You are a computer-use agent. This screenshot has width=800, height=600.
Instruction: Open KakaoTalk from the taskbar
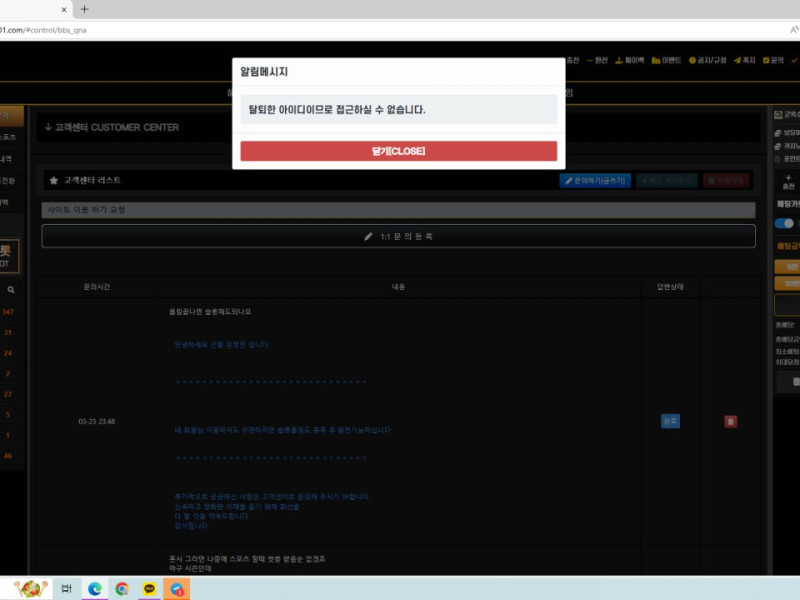pyautogui.click(x=150, y=589)
